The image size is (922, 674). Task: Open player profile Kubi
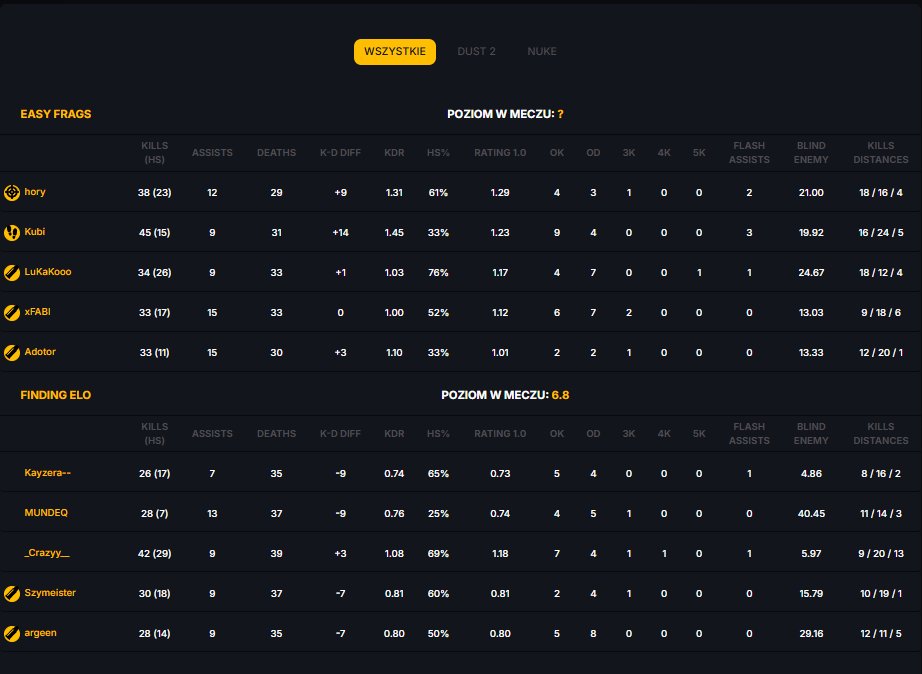pos(35,232)
